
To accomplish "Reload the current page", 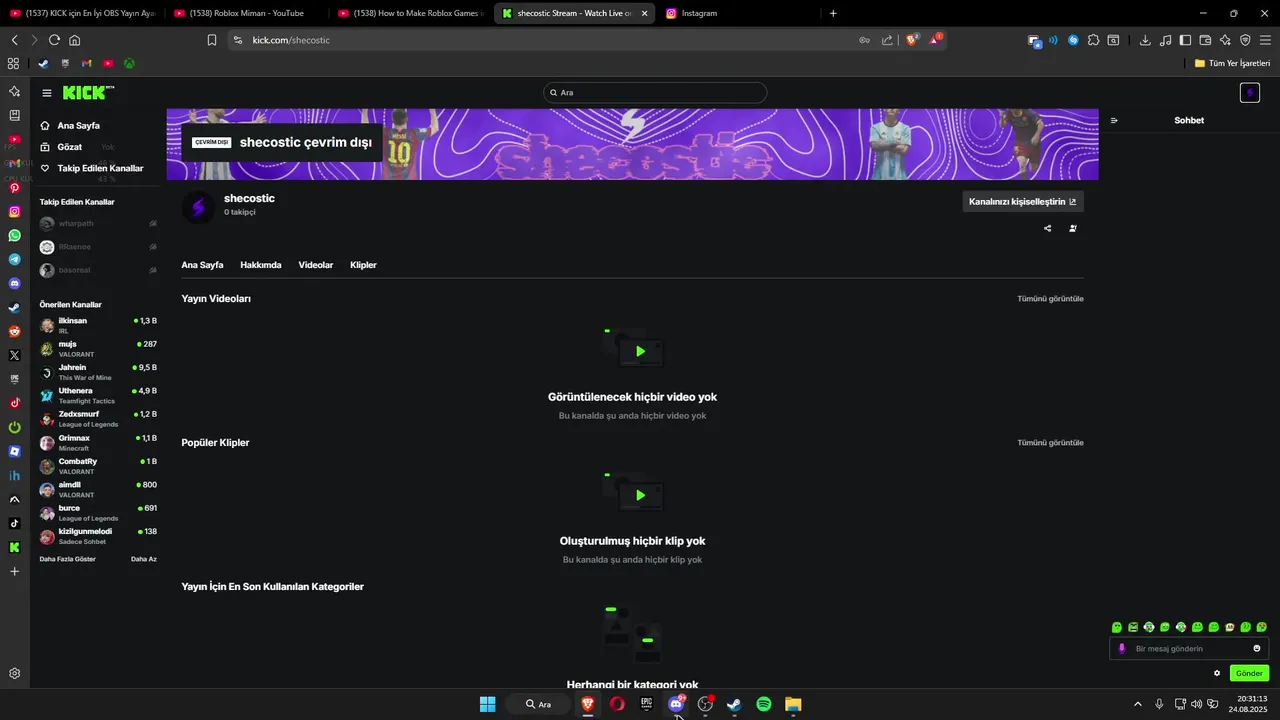I will pyautogui.click(x=54, y=40).
